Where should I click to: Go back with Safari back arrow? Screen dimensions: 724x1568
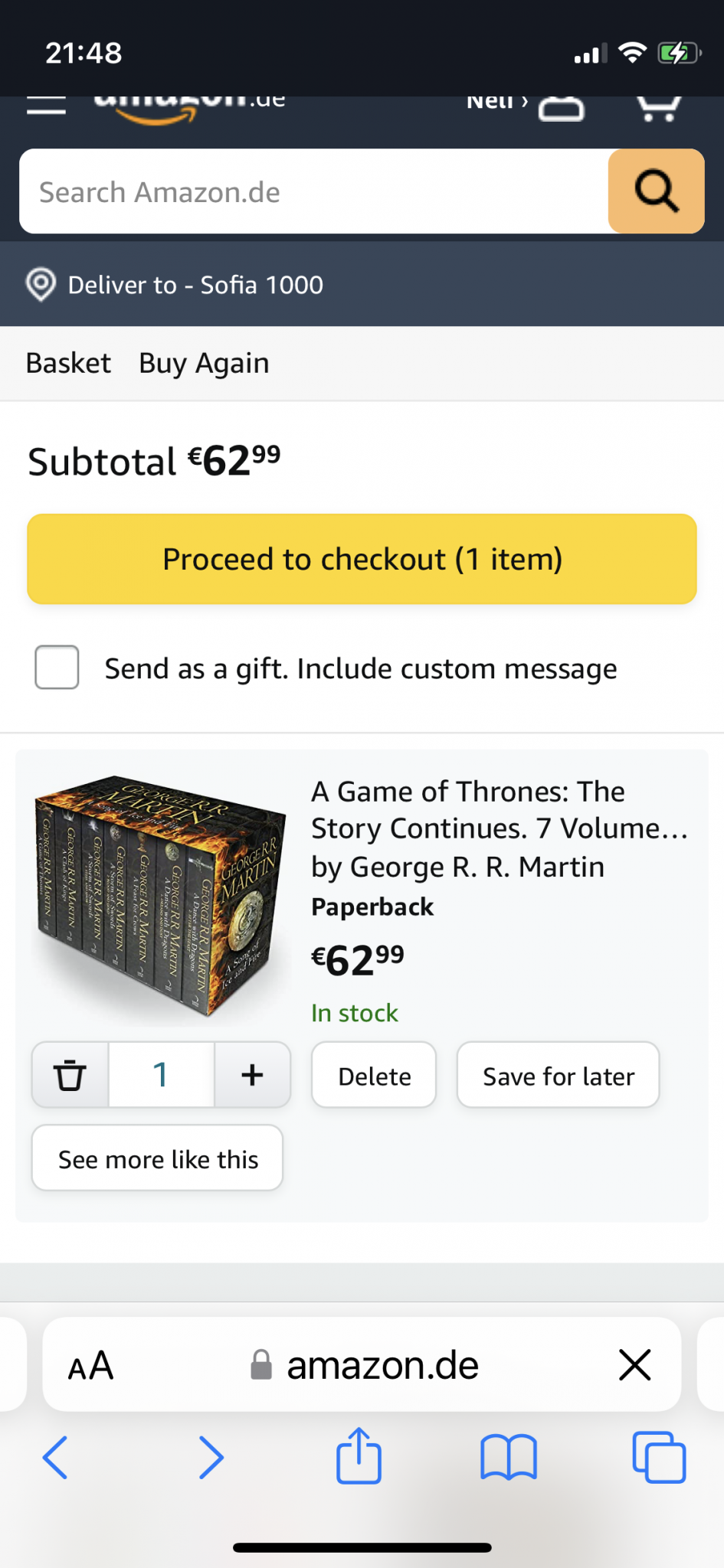point(55,1456)
